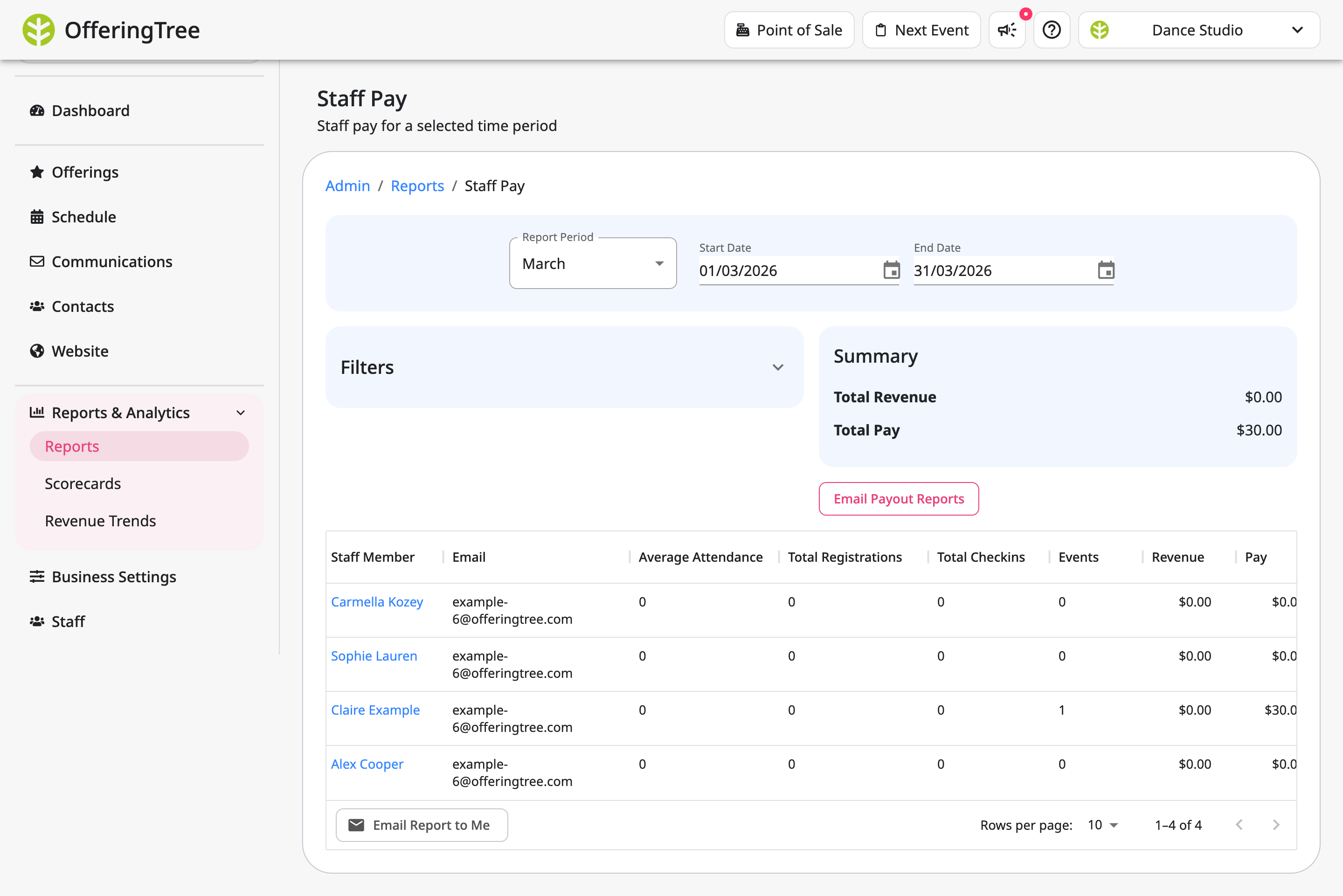The height and width of the screenshot is (896, 1343).
Task: Open Communications from the sidebar
Action: [x=112, y=262]
